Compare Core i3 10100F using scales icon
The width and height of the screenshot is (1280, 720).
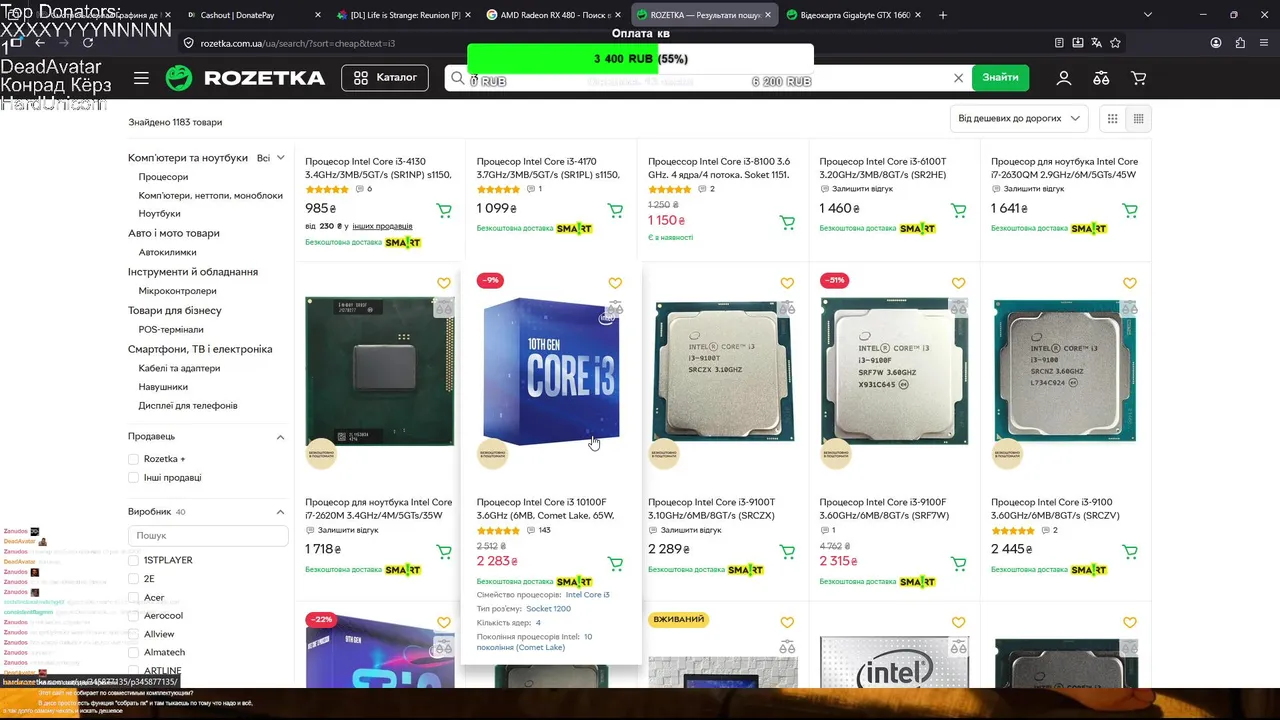tap(615, 308)
